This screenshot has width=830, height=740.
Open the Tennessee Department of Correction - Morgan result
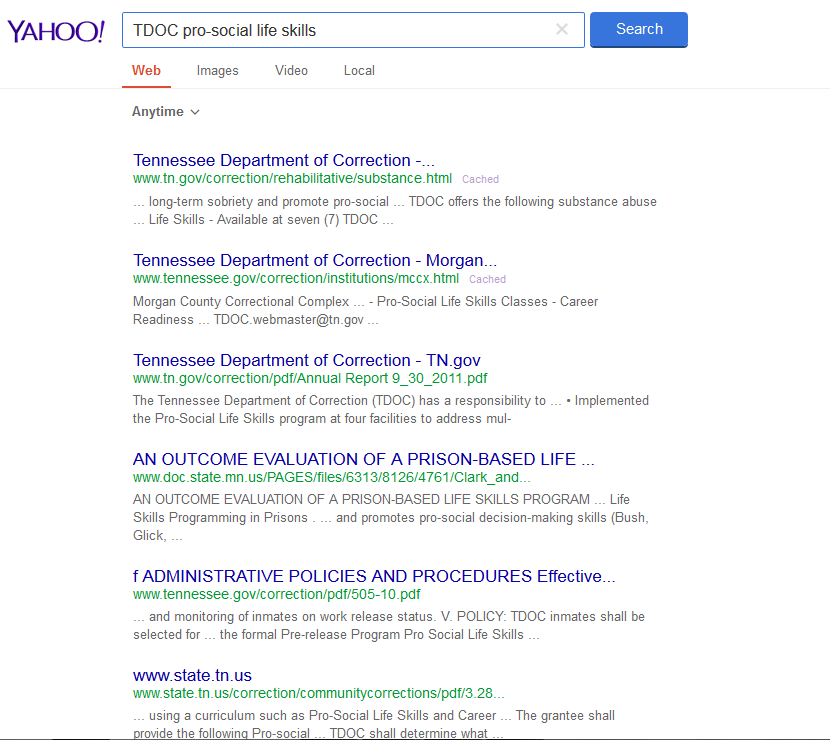[315, 260]
